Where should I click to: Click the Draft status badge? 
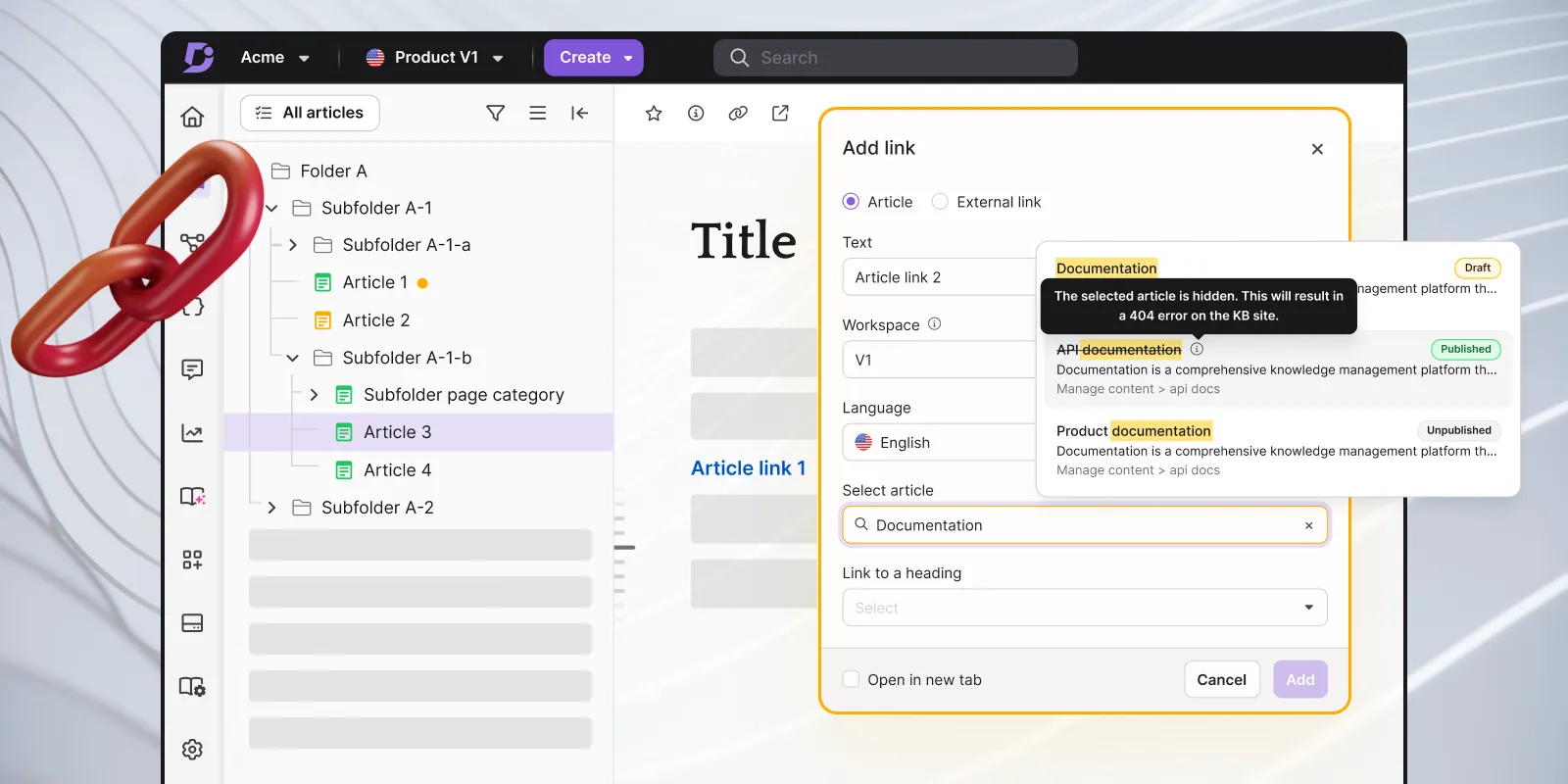point(1478,268)
